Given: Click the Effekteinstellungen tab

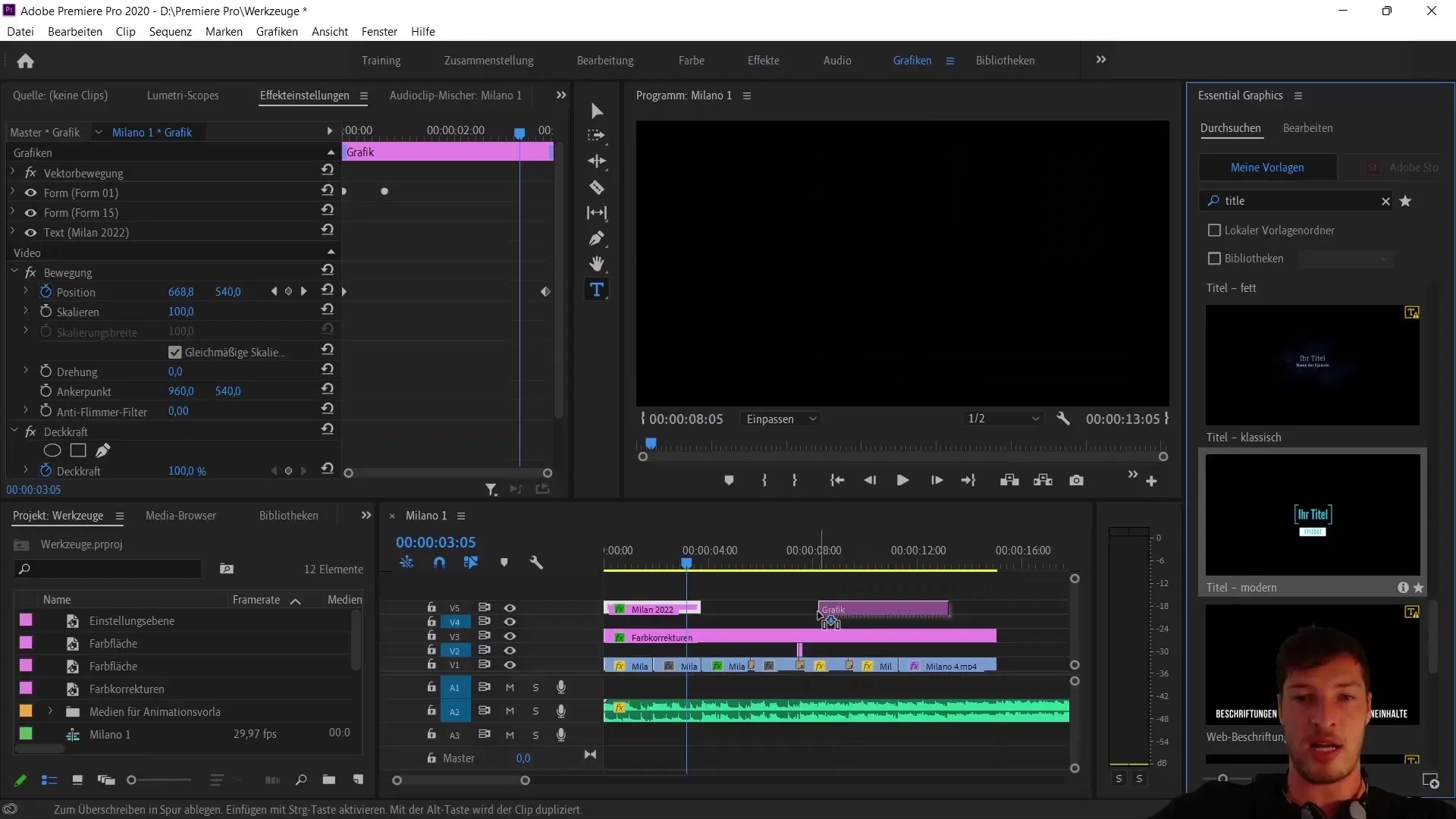Looking at the screenshot, I should [305, 95].
